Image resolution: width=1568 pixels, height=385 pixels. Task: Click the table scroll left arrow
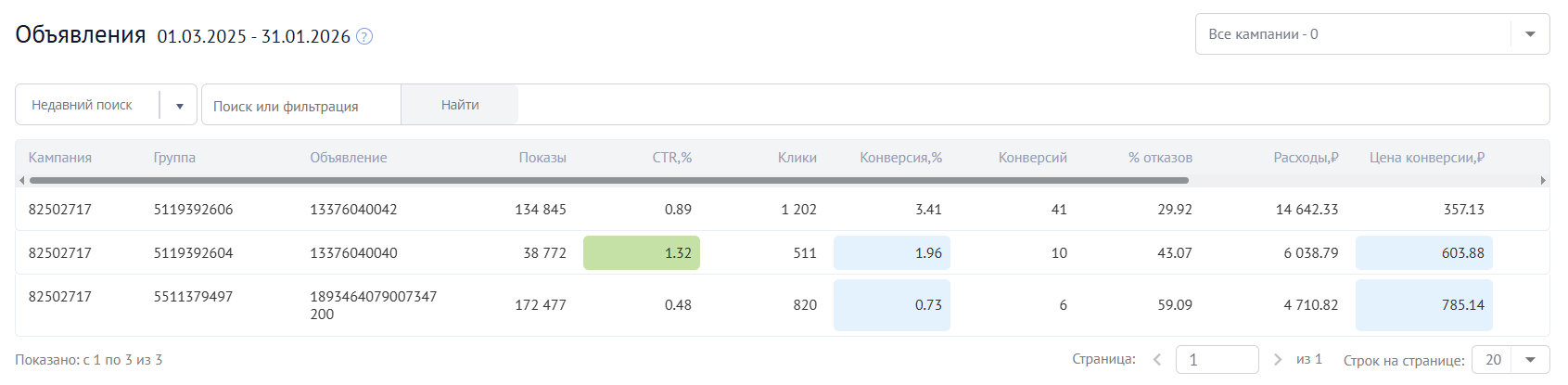click(x=21, y=180)
